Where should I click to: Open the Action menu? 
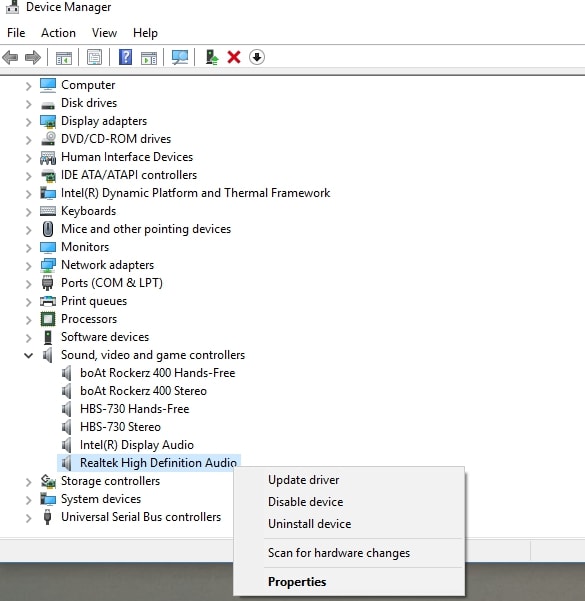click(x=58, y=33)
